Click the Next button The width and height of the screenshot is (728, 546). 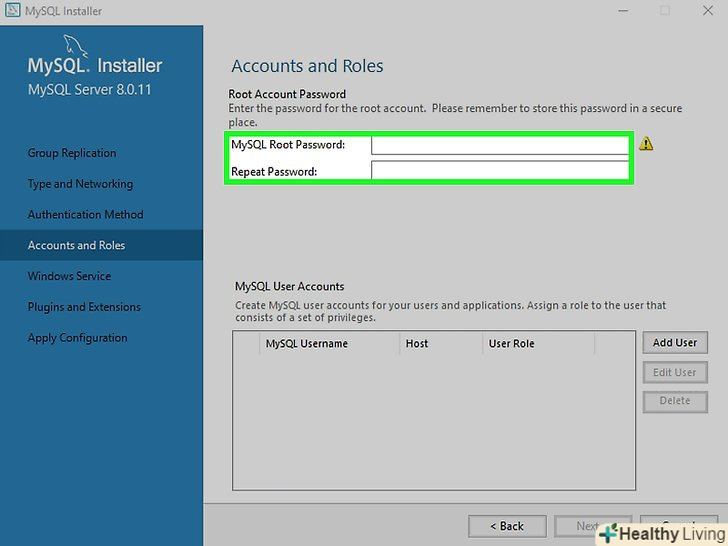coord(593,526)
